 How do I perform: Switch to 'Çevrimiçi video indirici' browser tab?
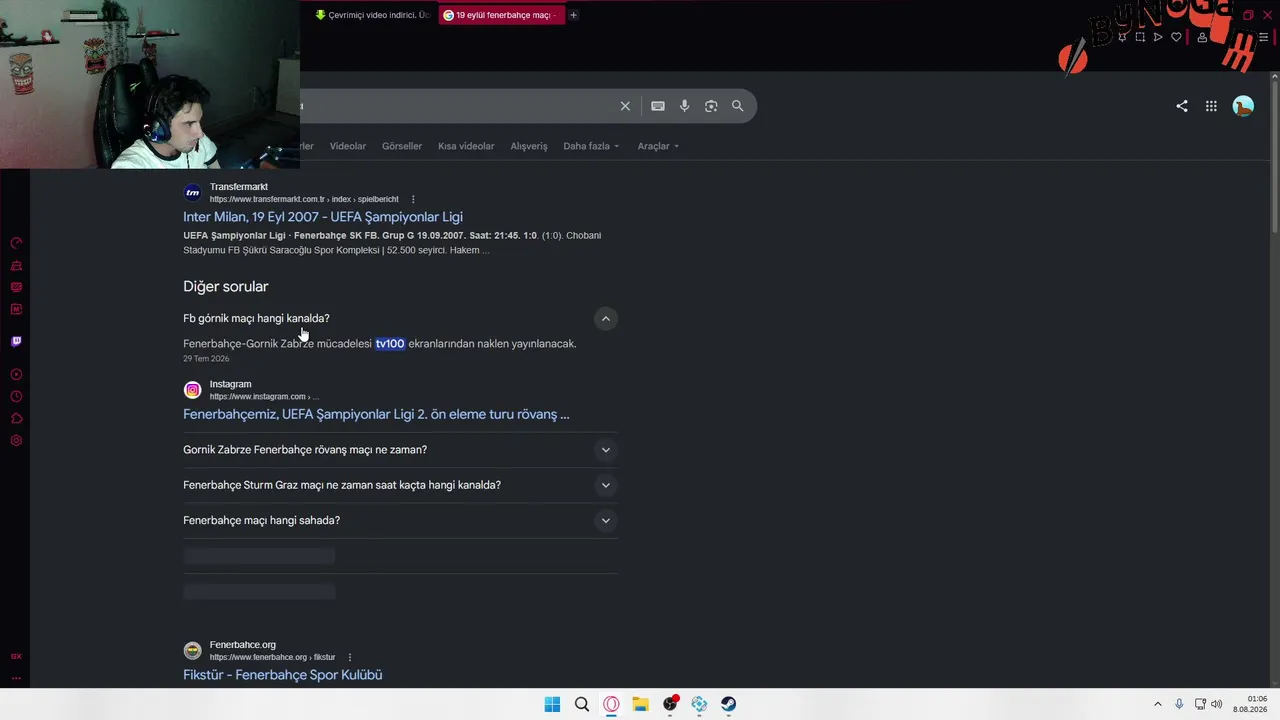tap(372, 15)
